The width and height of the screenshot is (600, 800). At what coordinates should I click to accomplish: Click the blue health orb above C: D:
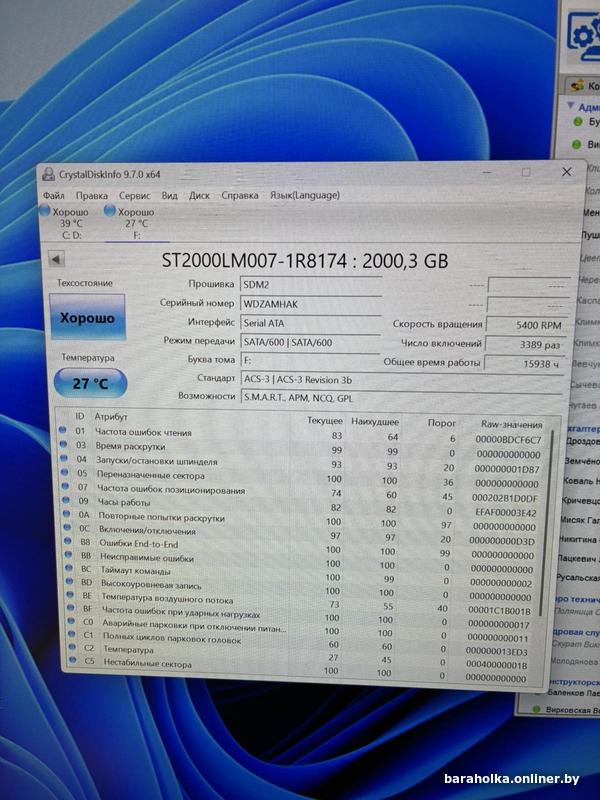click(45, 211)
